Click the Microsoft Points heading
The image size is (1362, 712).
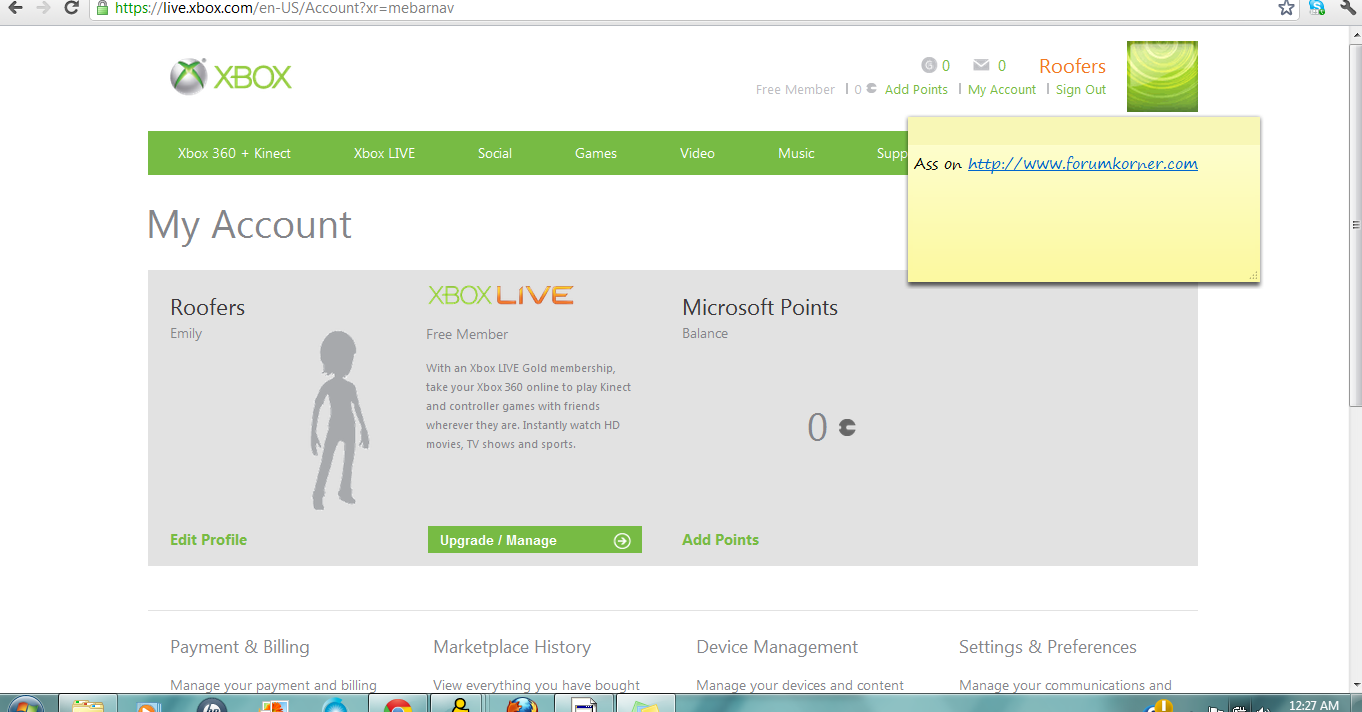pos(760,308)
